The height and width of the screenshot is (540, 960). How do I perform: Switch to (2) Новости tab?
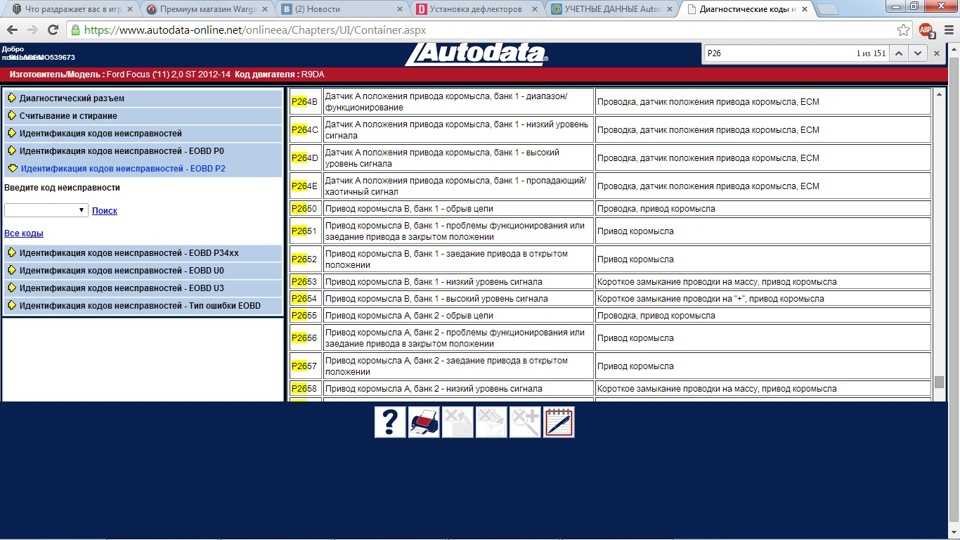click(340, 9)
